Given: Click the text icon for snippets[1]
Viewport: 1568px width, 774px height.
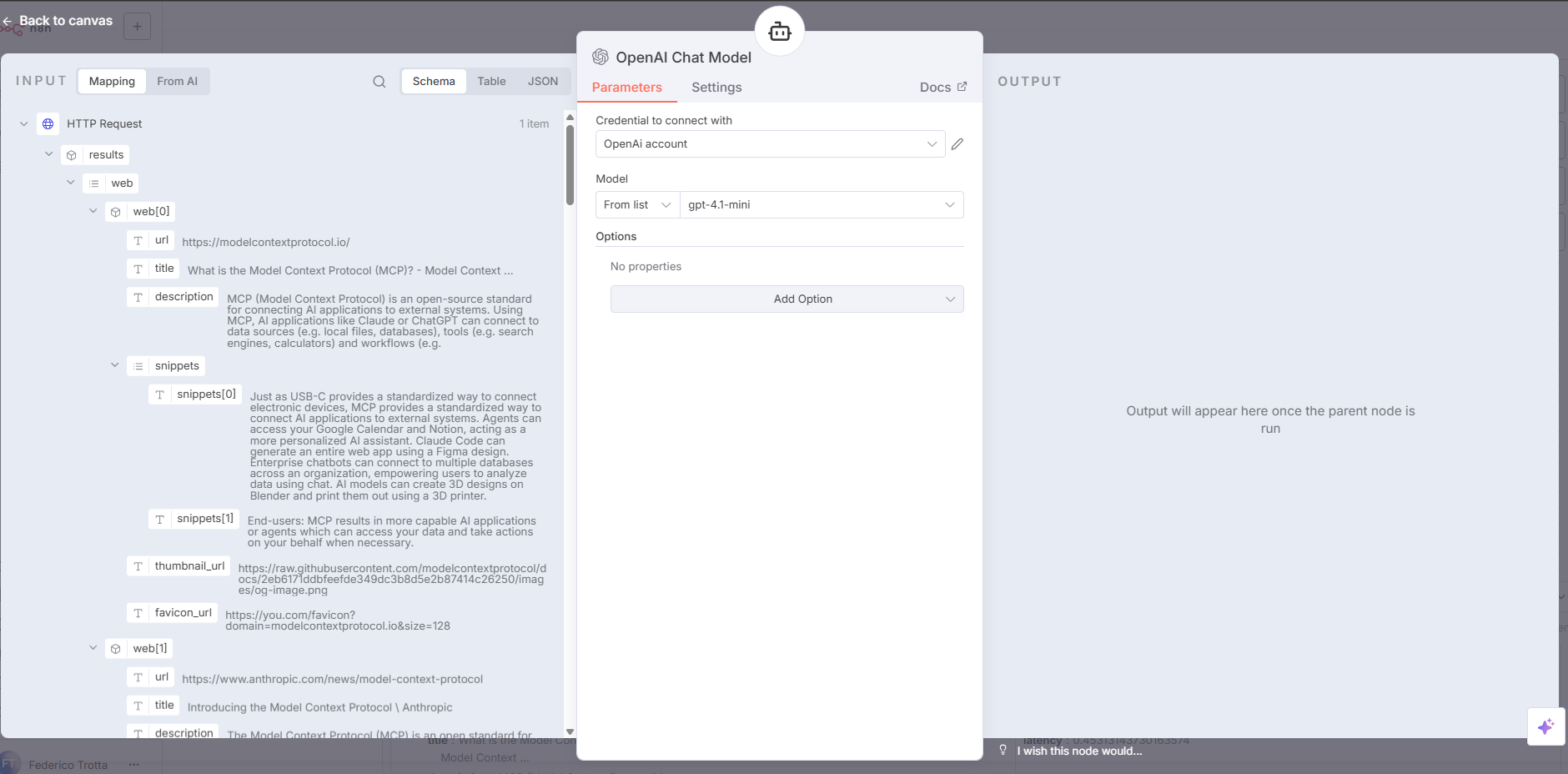Looking at the screenshot, I should click(x=160, y=519).
